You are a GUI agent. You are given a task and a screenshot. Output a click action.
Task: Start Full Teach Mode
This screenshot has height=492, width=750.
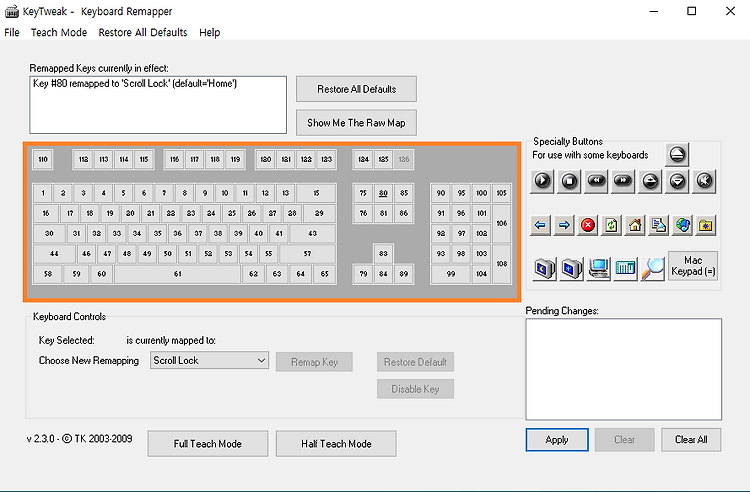click(x=208, y=444)
